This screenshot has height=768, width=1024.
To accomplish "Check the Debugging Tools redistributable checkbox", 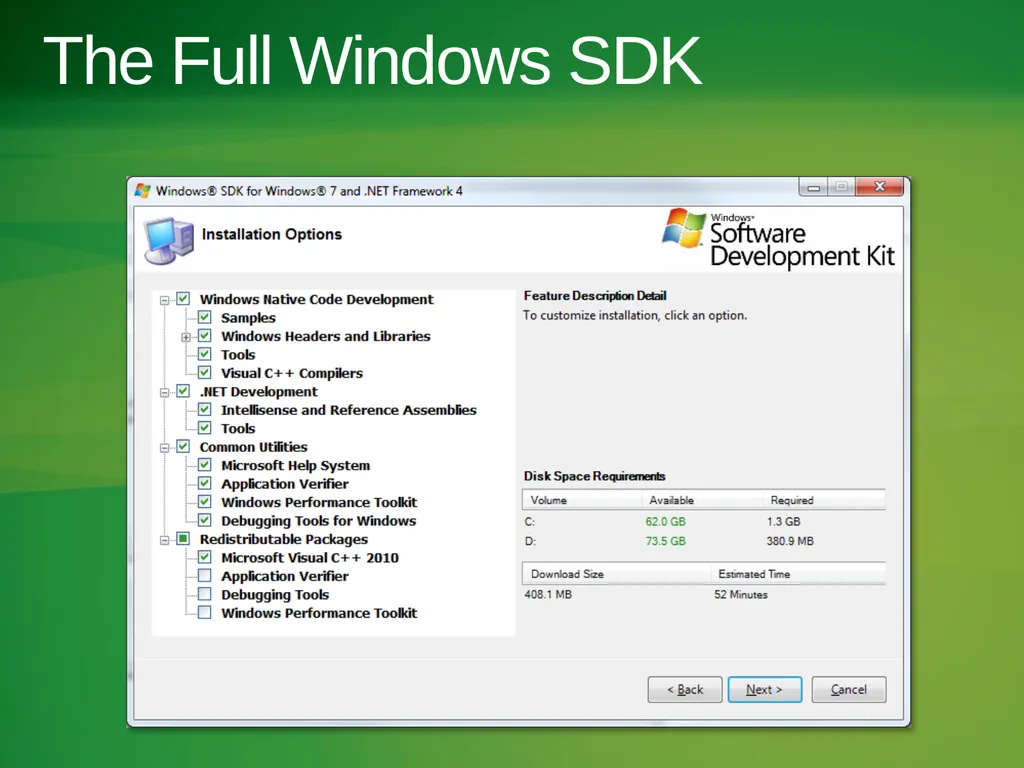I will click(205, 594).
